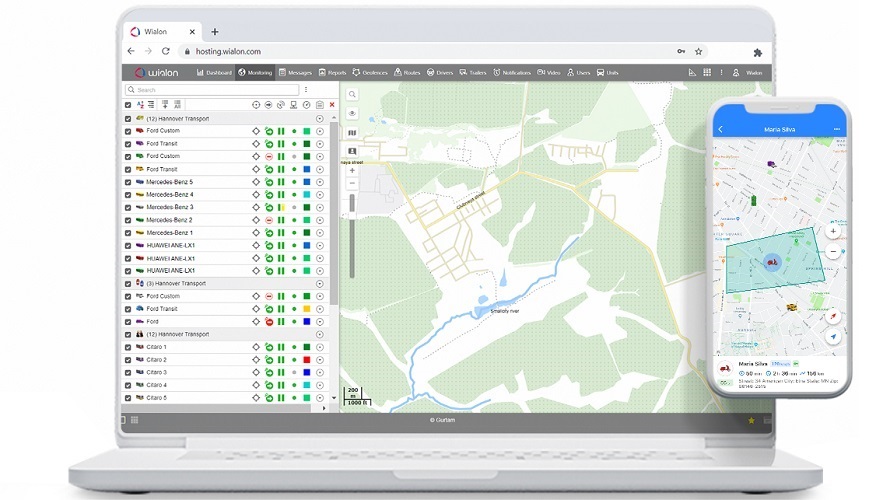This screenshot has height=500, width=890.
Task: Click the visible layers eye icon on map
Action: click(x=352, y=113)
